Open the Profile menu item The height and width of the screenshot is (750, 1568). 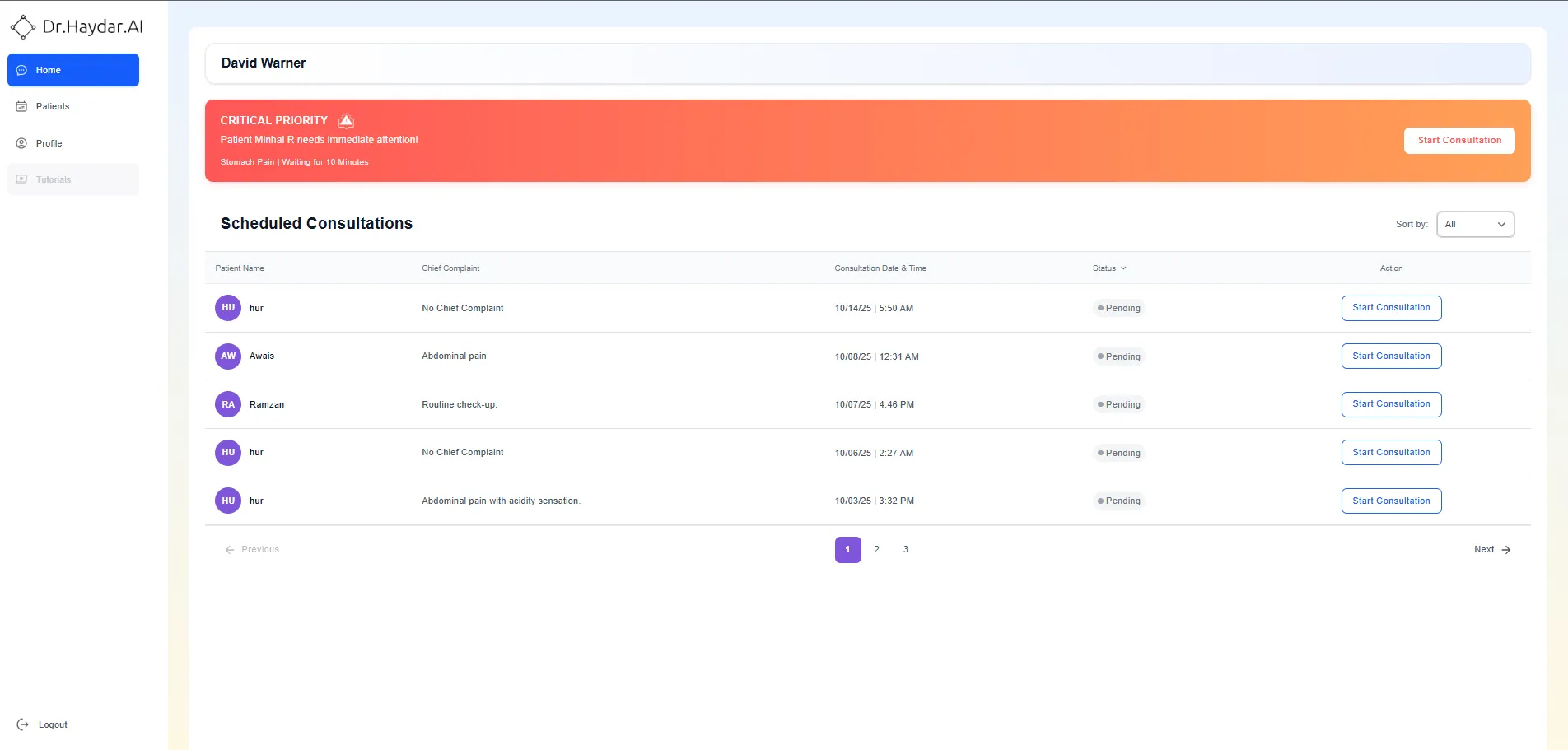73,143
